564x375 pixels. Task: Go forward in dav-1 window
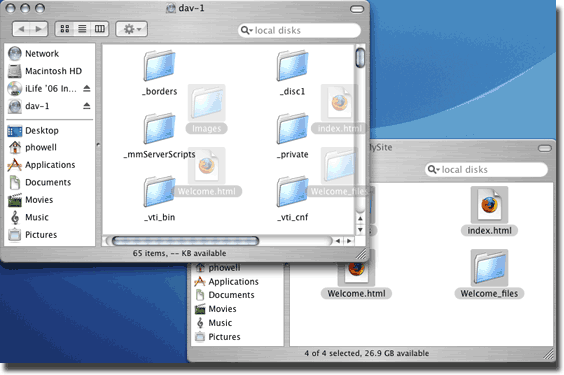pyautogui.click(x=39, y=29)
